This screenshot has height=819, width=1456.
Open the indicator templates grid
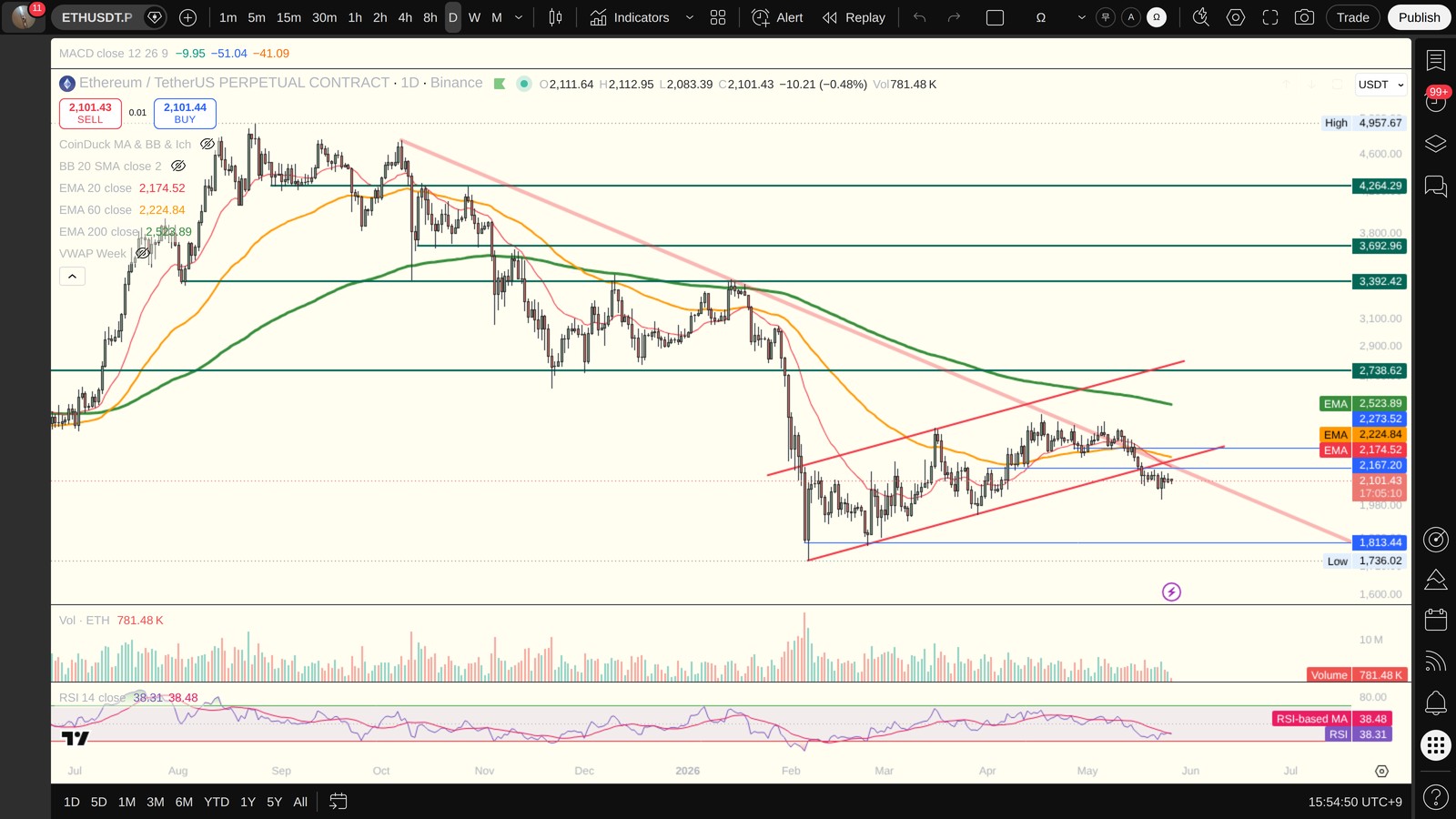718,17
